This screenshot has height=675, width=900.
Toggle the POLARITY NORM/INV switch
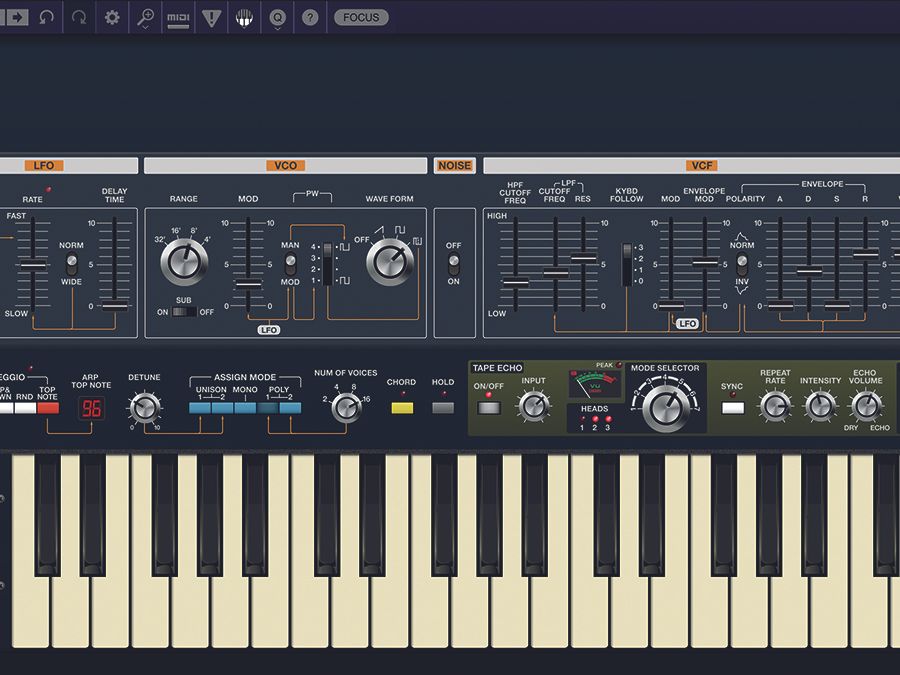[742, 263]
